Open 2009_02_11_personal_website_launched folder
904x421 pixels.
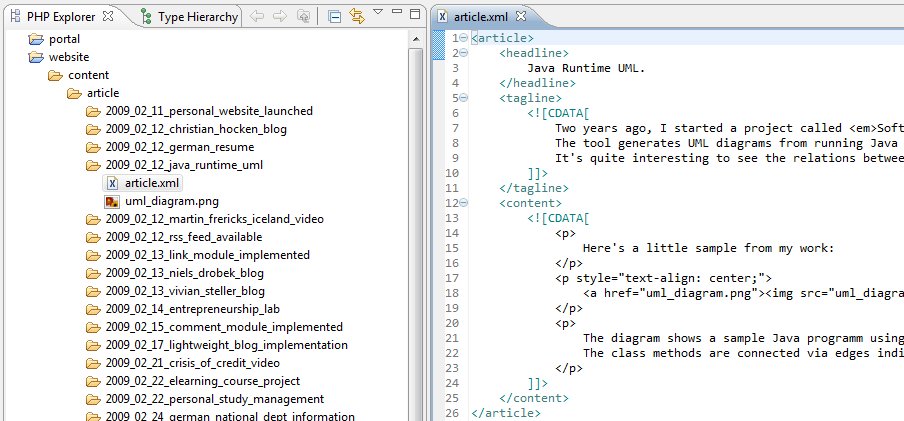pos(209,111)
